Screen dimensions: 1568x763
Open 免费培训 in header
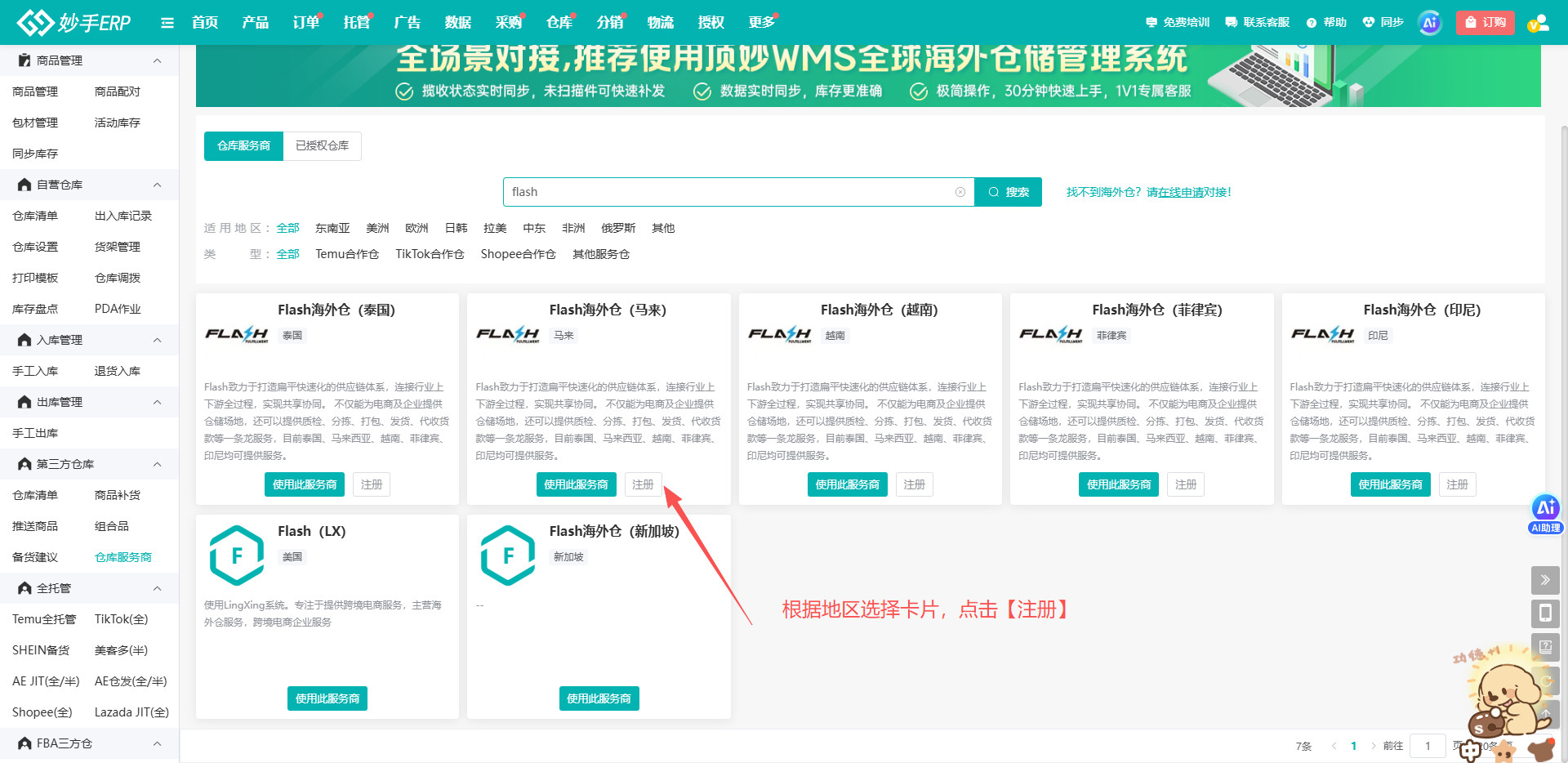click(x=1177, y=23)
